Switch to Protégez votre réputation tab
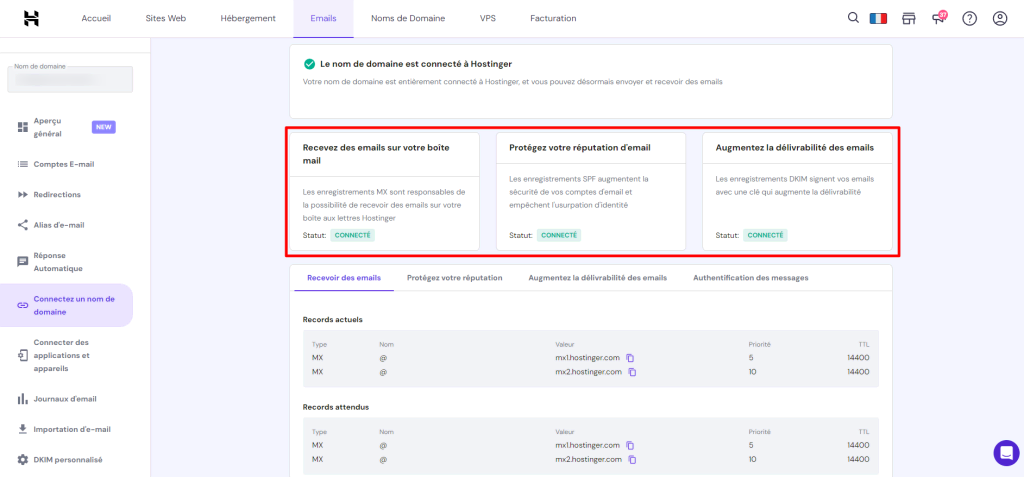This screenshot has height=477, width=1024. point(454,278)
